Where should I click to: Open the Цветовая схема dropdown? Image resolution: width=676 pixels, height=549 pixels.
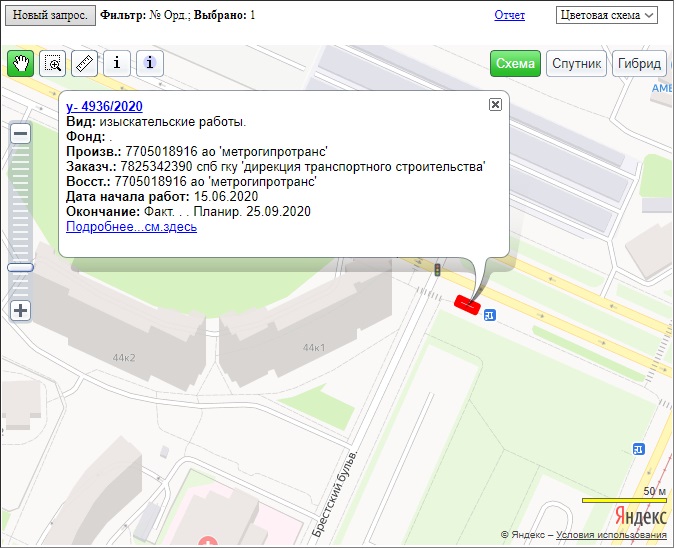click(x=606, y=15)
